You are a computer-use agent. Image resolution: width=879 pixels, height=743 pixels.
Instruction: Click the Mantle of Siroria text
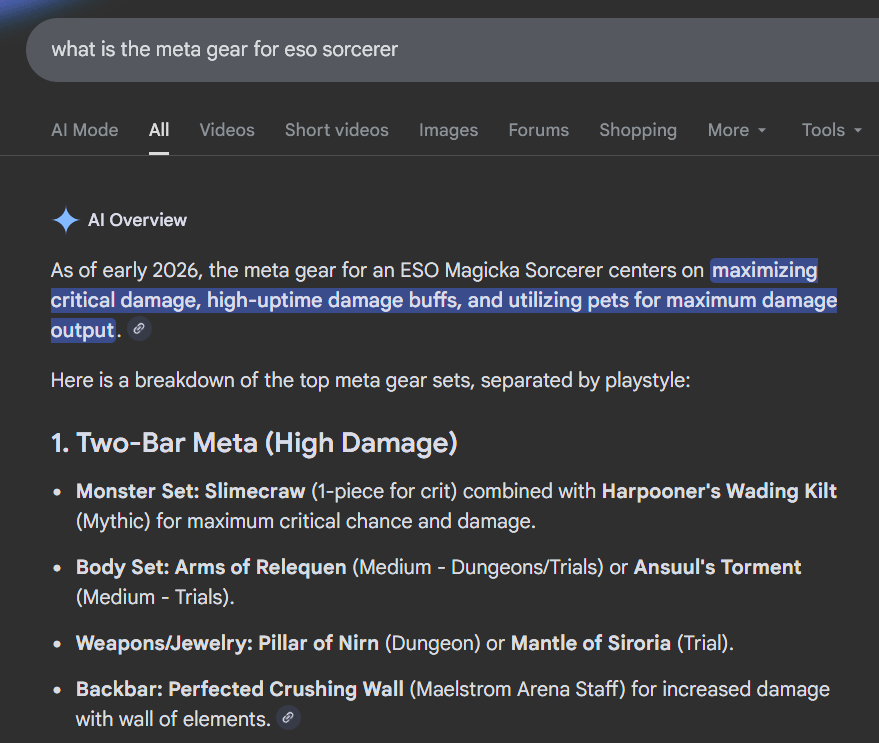[591, 643]
